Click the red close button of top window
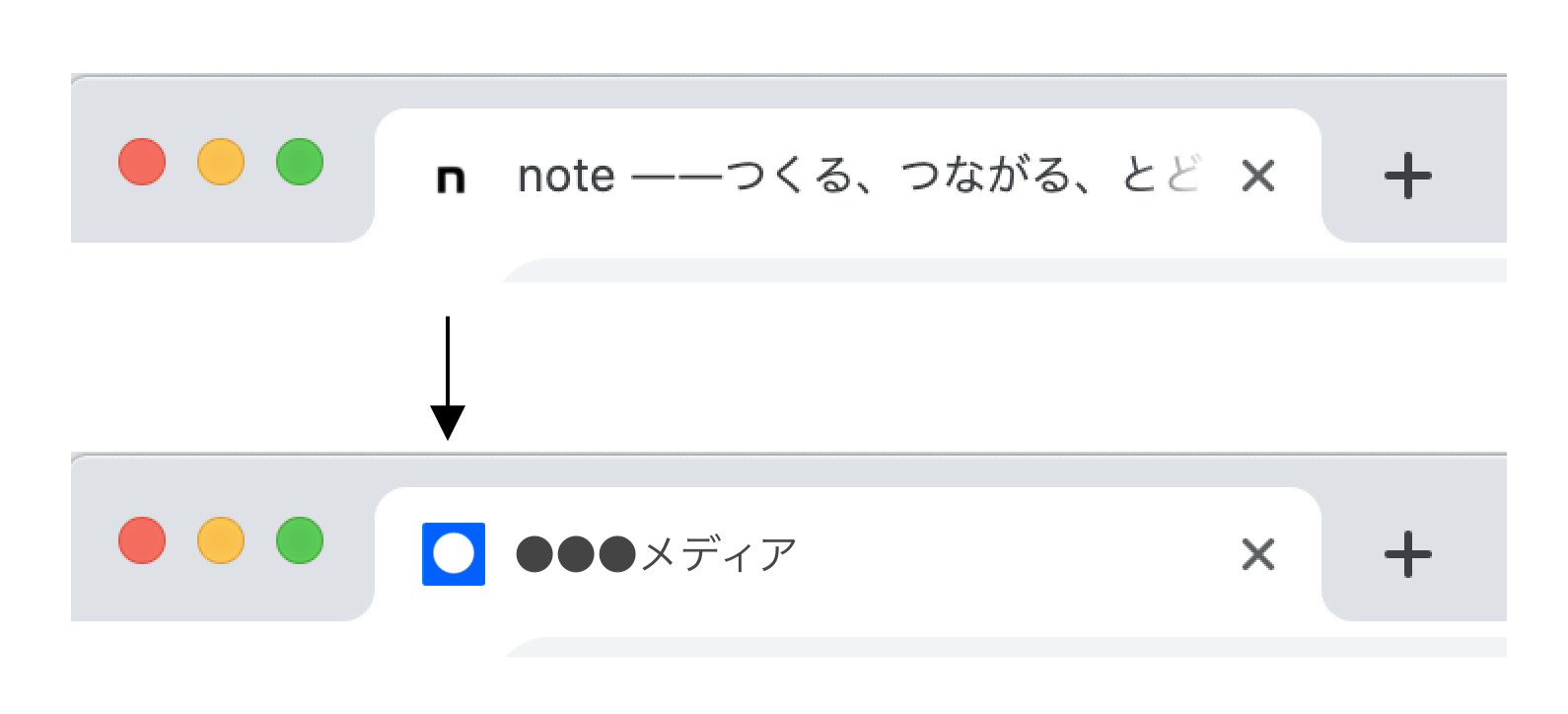 [142, 162]
